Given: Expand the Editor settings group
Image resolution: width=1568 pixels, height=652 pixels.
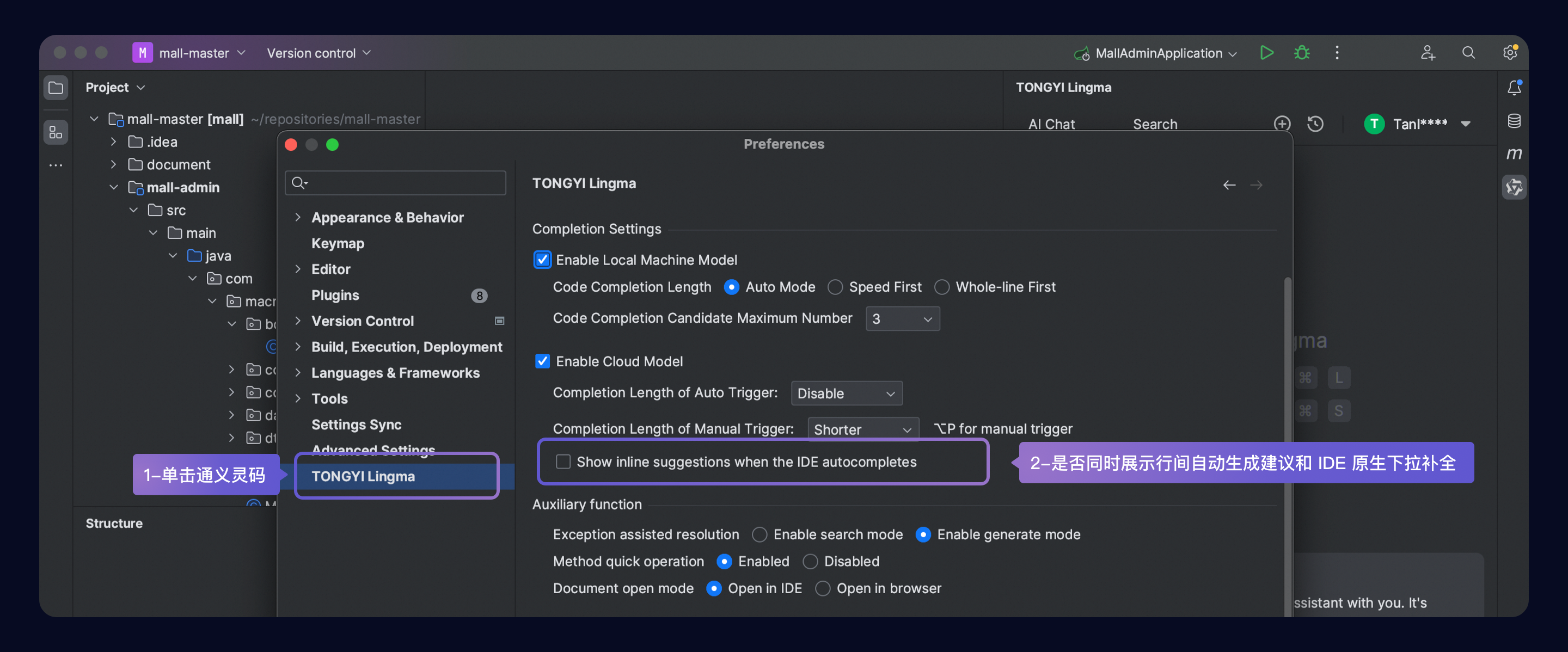Looking at the screenshot, I should click(298, 269).
